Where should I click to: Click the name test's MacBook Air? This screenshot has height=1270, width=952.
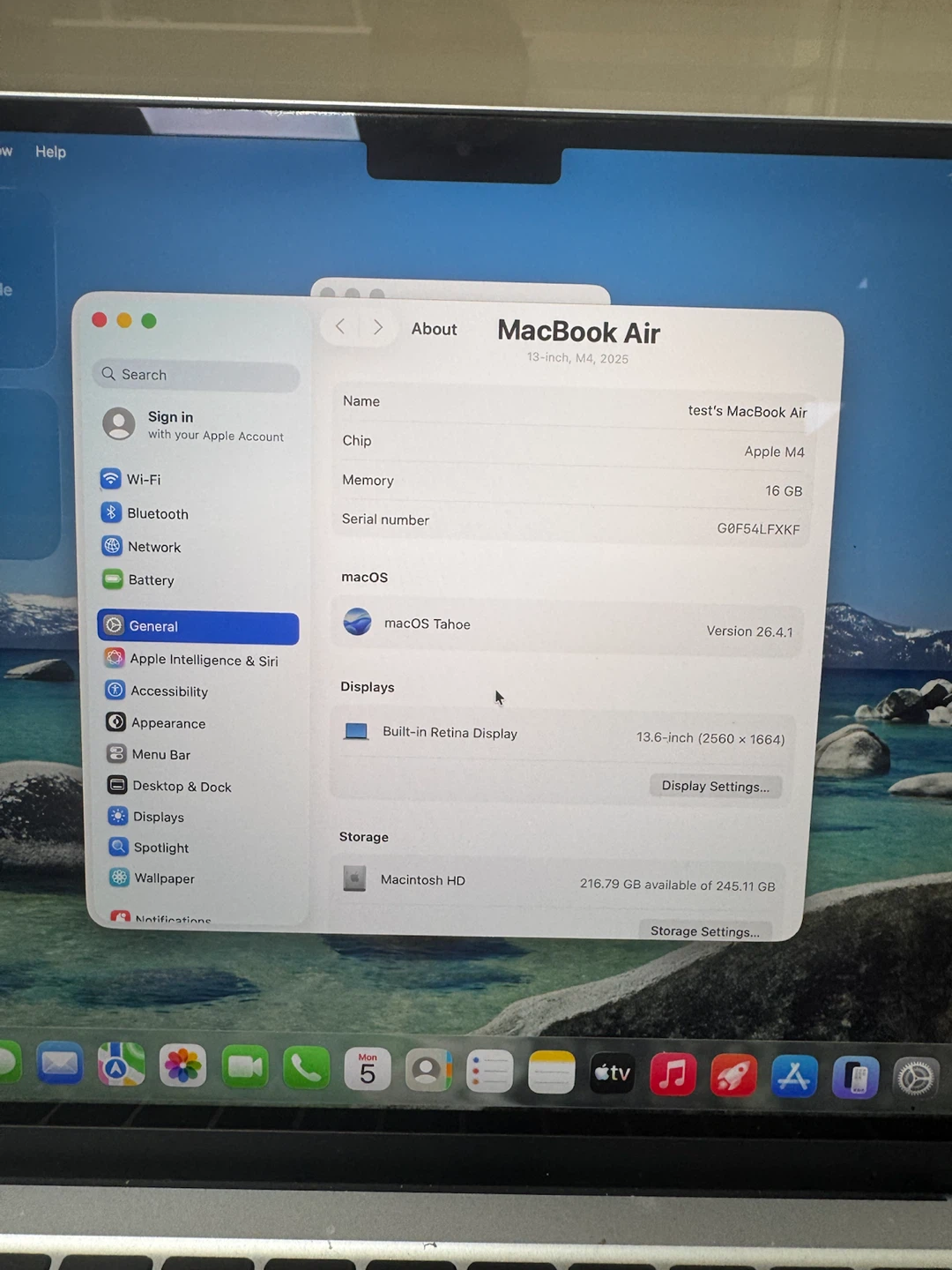747,412
